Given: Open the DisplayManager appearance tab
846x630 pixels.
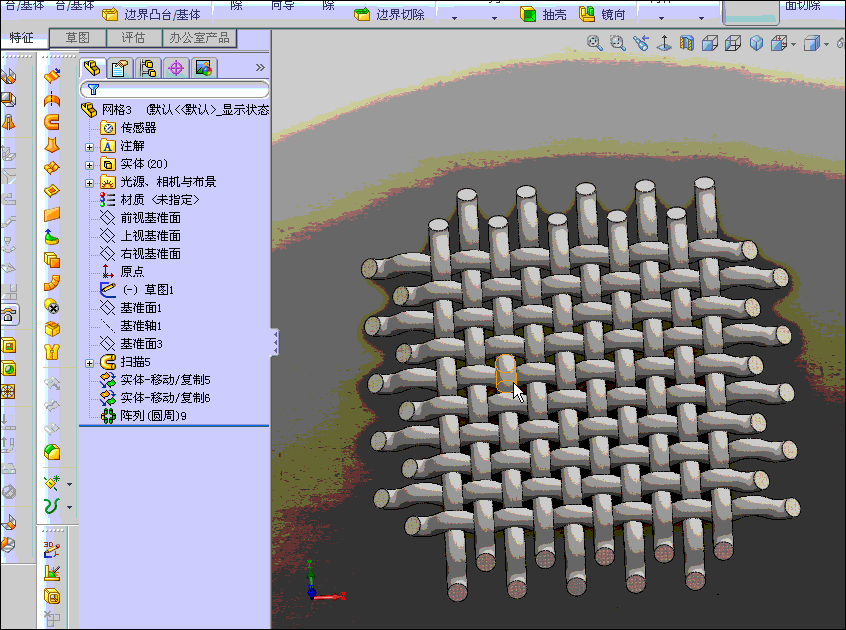Looking at the screenshot, I should click(x=204, y=69).
